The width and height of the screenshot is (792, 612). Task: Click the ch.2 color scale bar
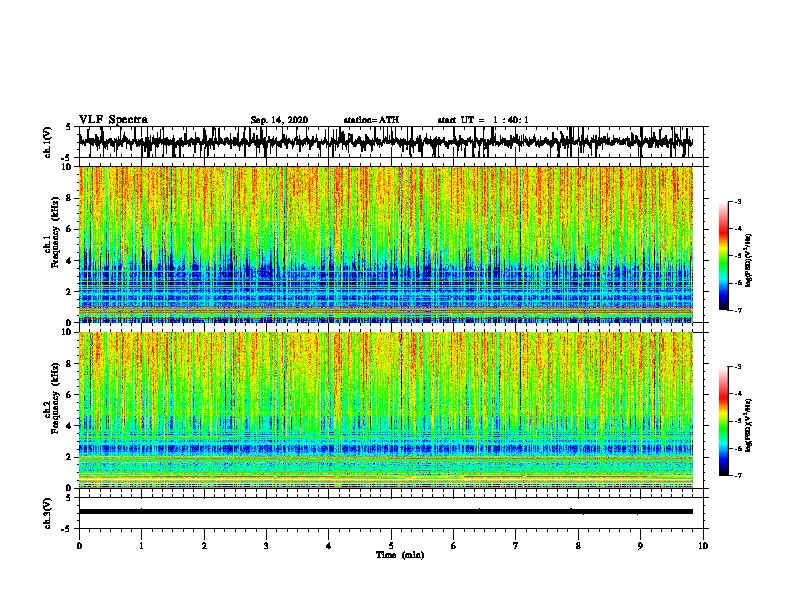click(723, 421)
